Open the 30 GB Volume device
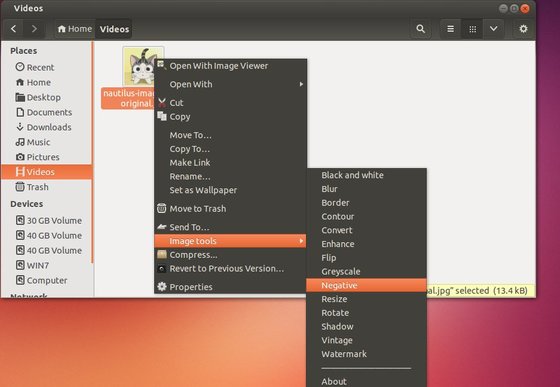 pyautogui.click(x=46, y=221)
